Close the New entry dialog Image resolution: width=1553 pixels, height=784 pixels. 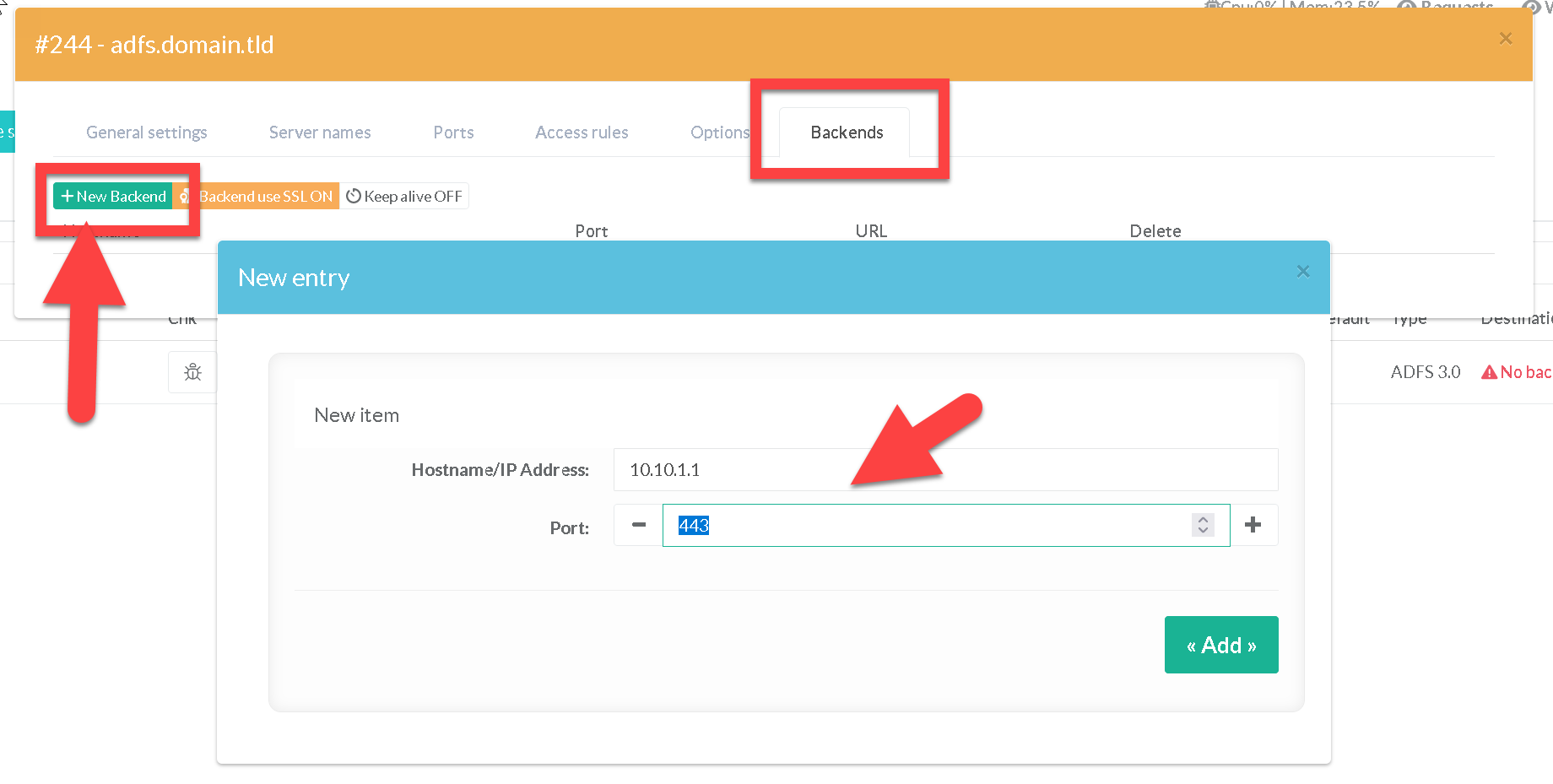(x=1302, y=272)
